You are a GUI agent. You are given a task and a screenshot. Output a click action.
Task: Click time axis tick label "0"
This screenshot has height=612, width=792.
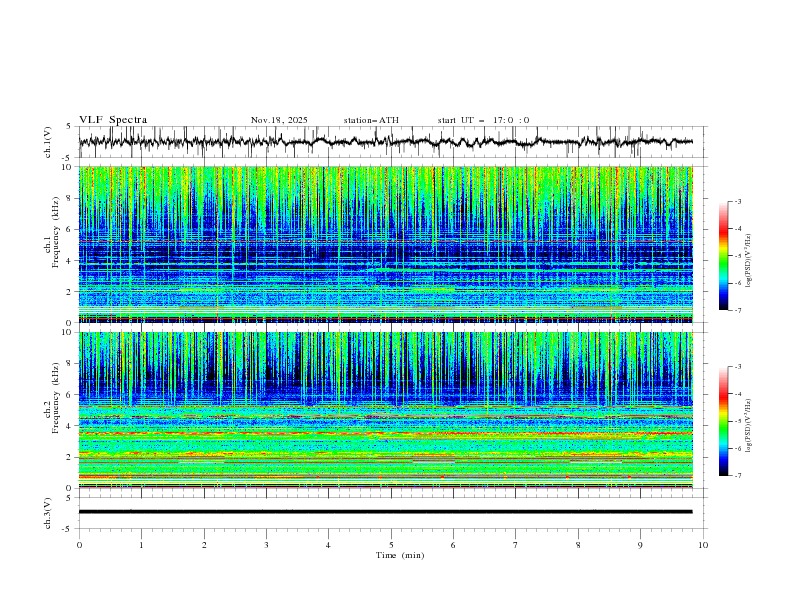point(79,545)
